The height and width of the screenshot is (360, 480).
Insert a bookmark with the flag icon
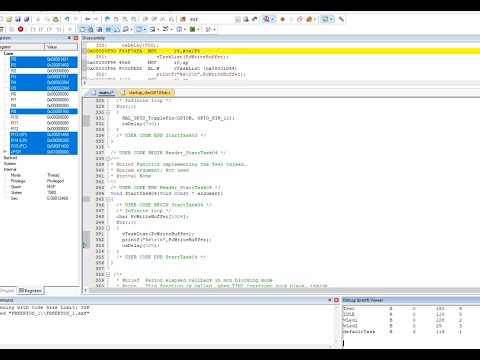107,19
